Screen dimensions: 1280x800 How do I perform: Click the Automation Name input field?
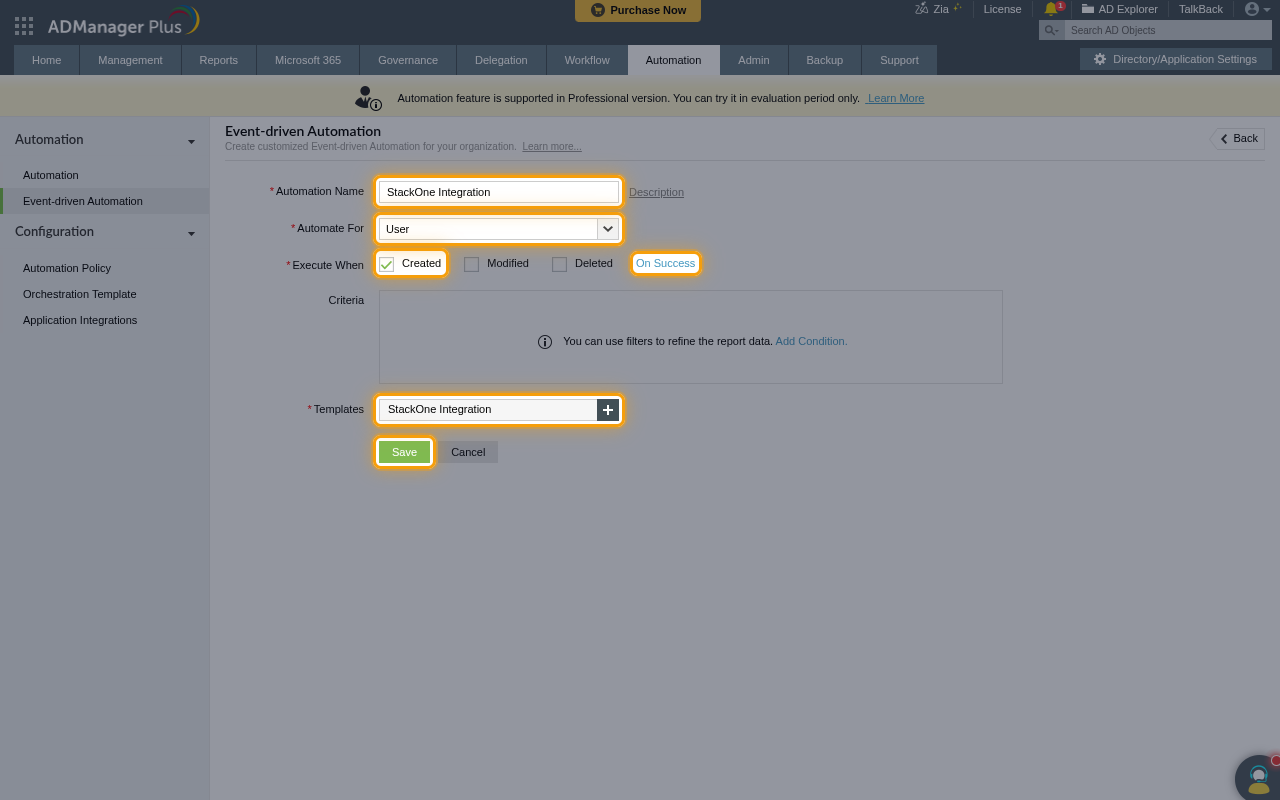499,192
